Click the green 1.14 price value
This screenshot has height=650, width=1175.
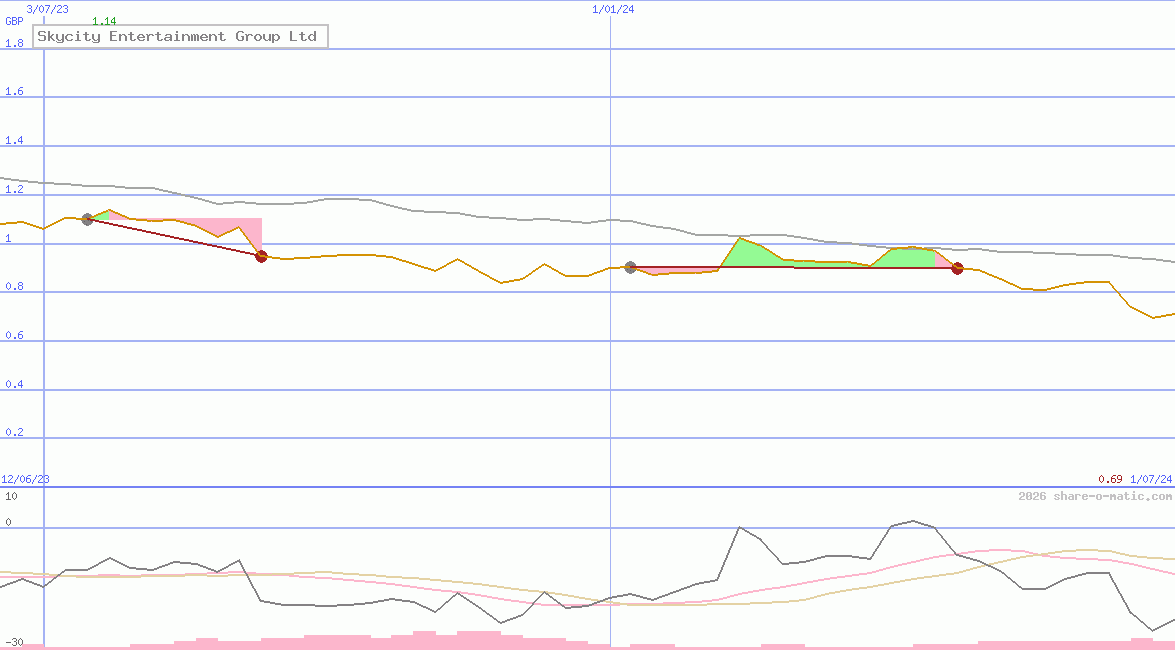pyautogui.click(x=104, y=21)
